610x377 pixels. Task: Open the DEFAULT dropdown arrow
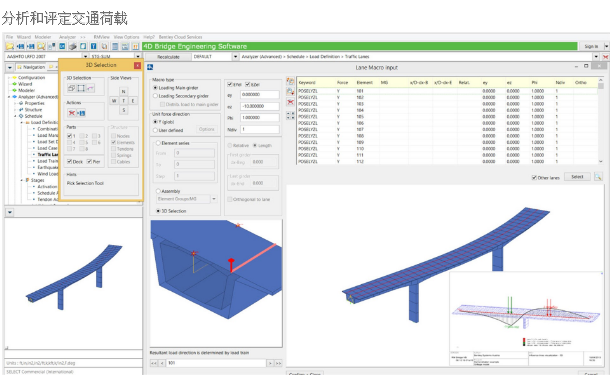(235, 57)
